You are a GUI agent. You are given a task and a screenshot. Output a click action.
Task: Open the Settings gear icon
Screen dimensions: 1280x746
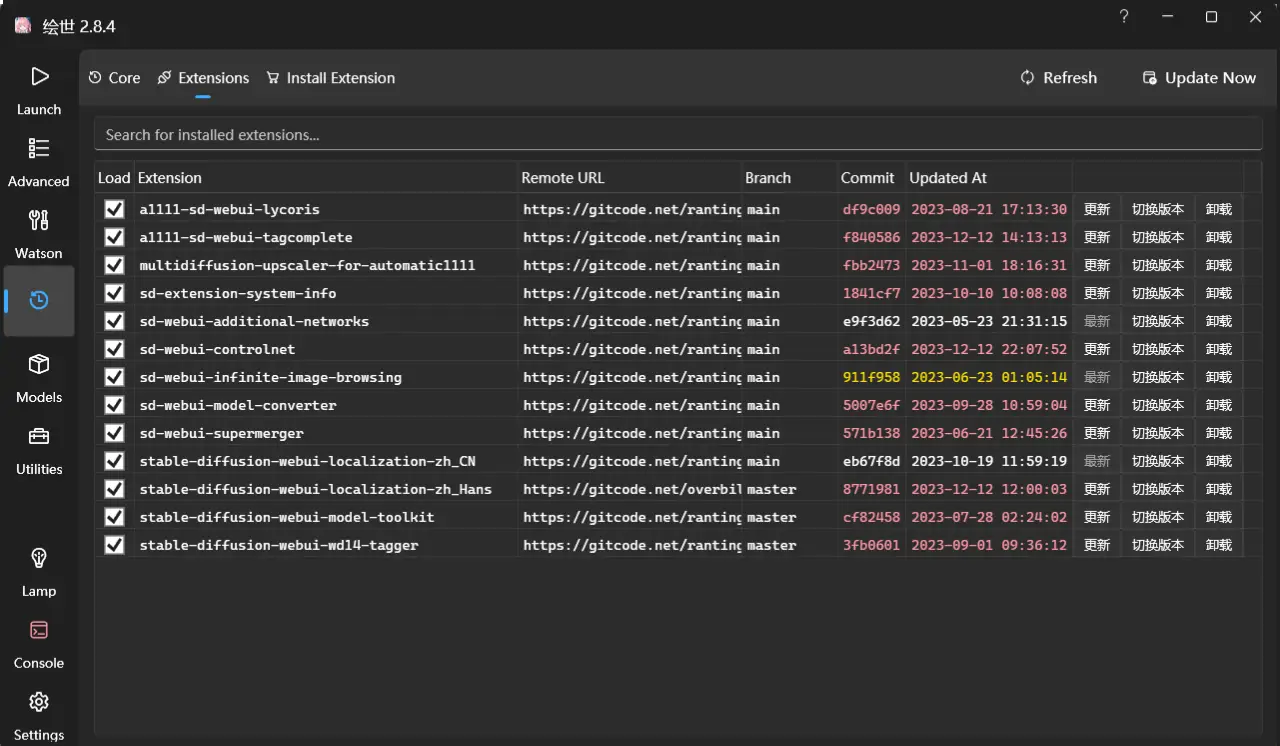[39, 702]
